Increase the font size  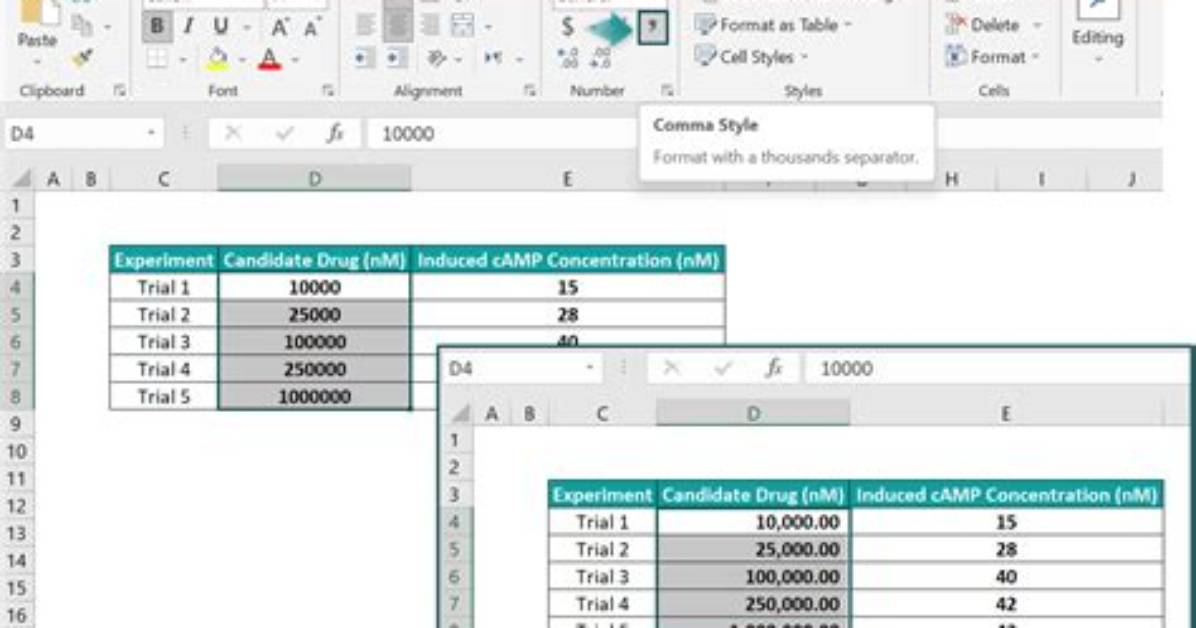click(x=280, y=27)
